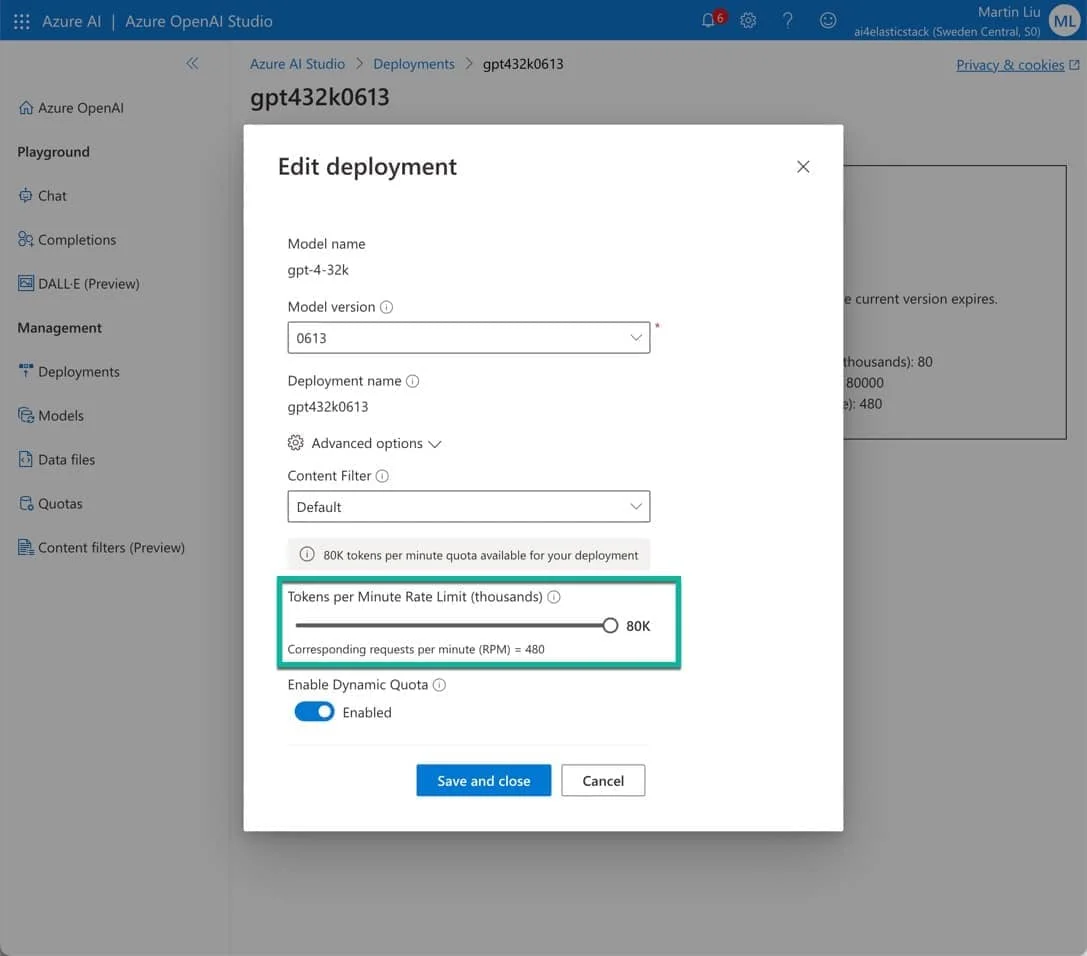Close the Edit deployment dialog
1087x956 pixels.
803,167
